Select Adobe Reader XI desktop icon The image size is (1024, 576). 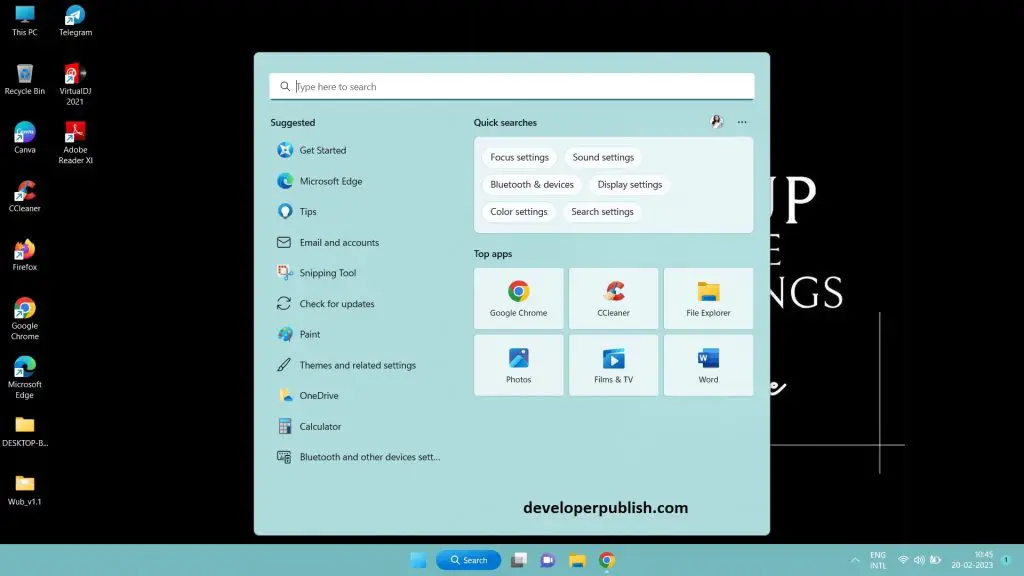click(75, 143)
